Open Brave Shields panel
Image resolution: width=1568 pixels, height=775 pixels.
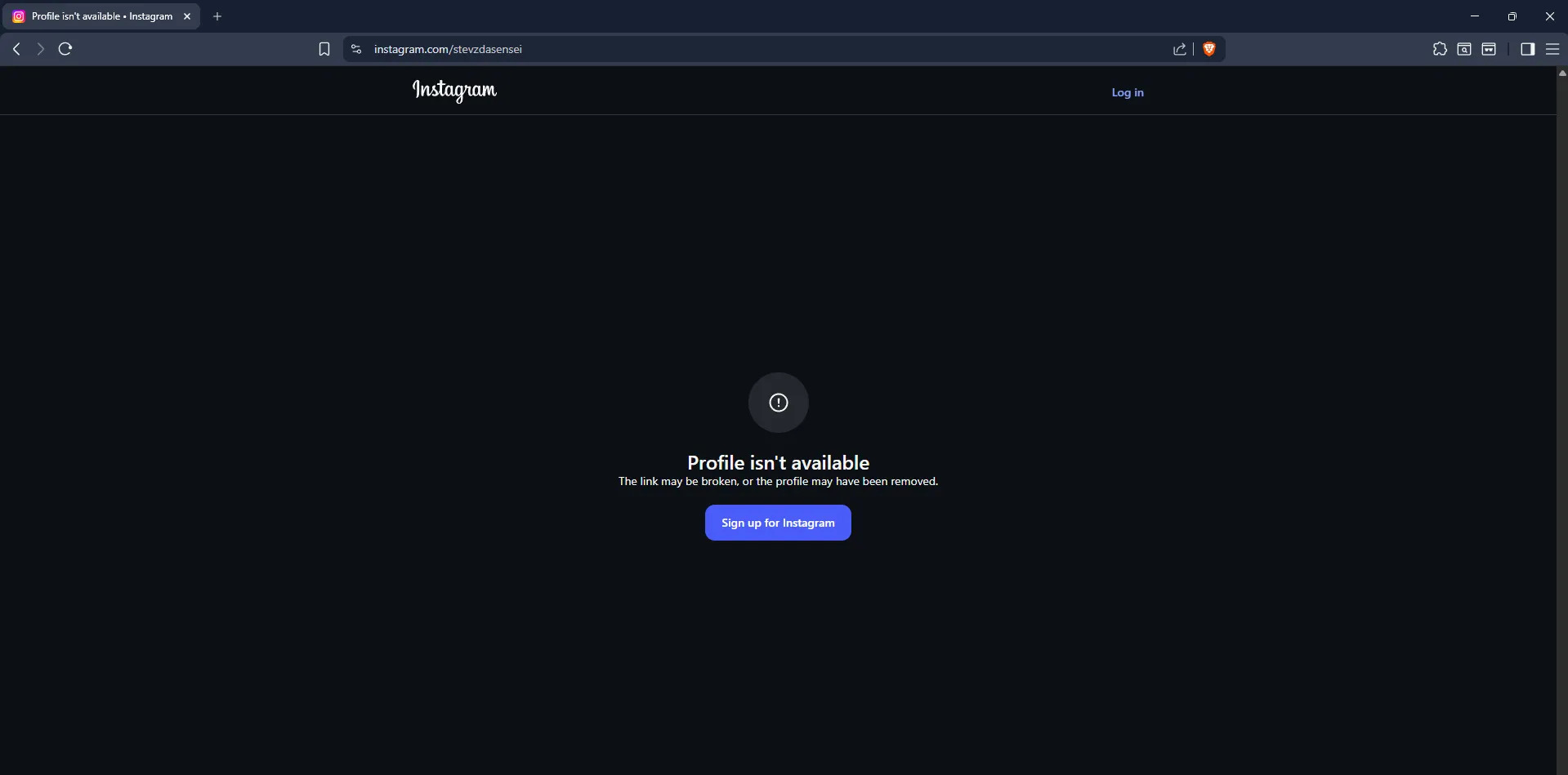1209,49
